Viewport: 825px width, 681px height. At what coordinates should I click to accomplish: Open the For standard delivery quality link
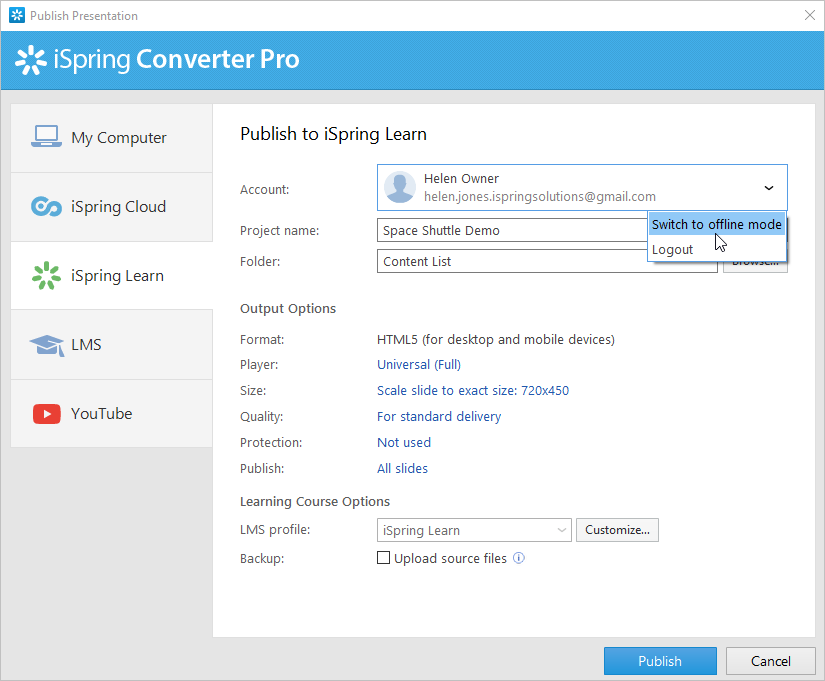[439, 416]
